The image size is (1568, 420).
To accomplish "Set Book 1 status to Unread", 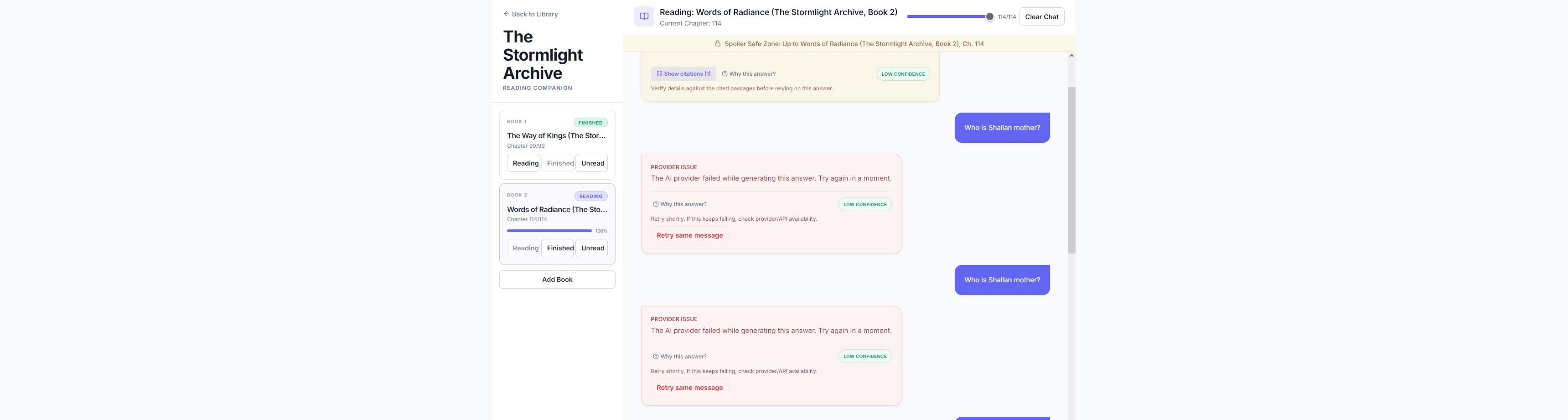I will 592,163.
